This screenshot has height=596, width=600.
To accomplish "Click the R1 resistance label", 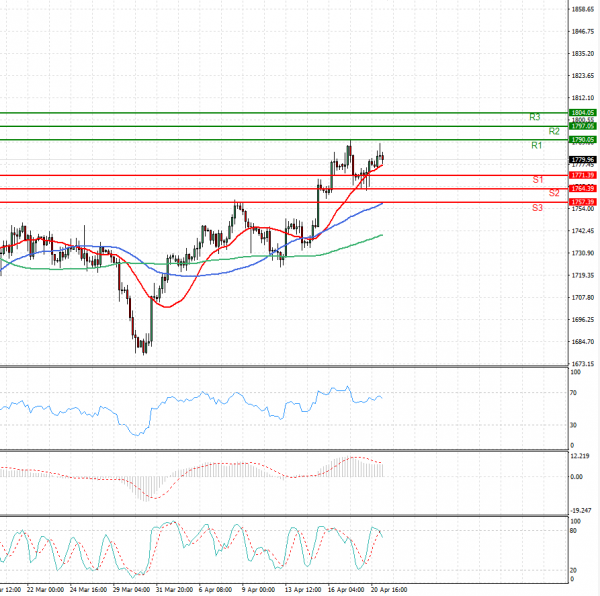I will (536, 145).
